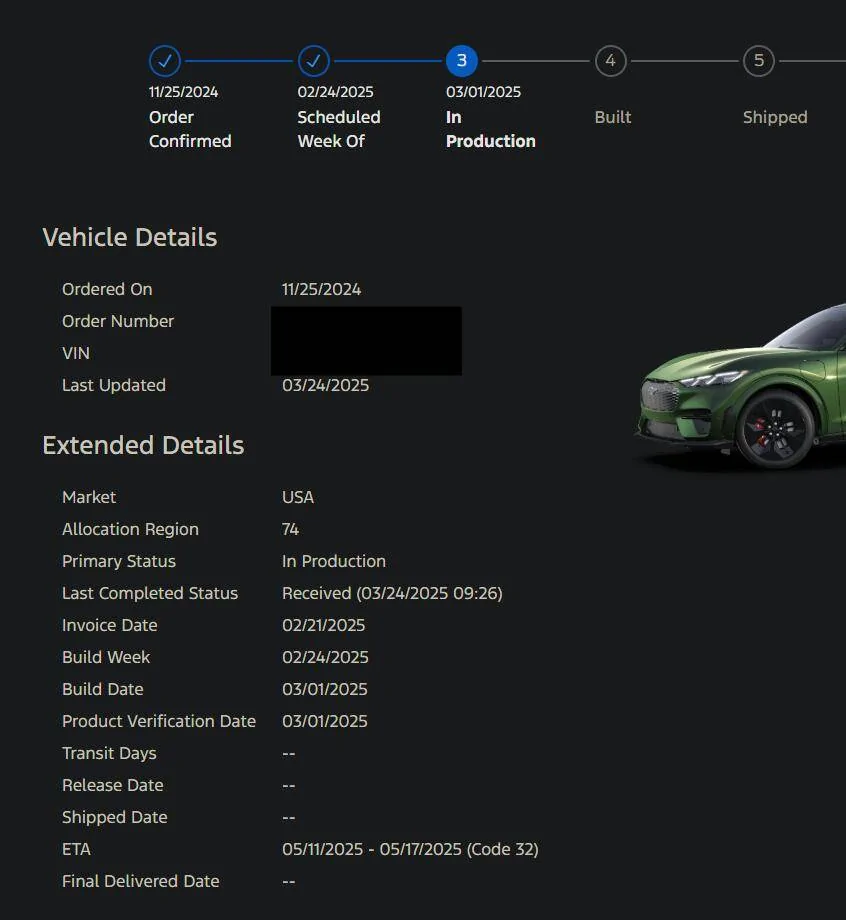This screenshot has height=920, width=846.
Task: Click the Ordered On label
Action: (x=107, y=289)
